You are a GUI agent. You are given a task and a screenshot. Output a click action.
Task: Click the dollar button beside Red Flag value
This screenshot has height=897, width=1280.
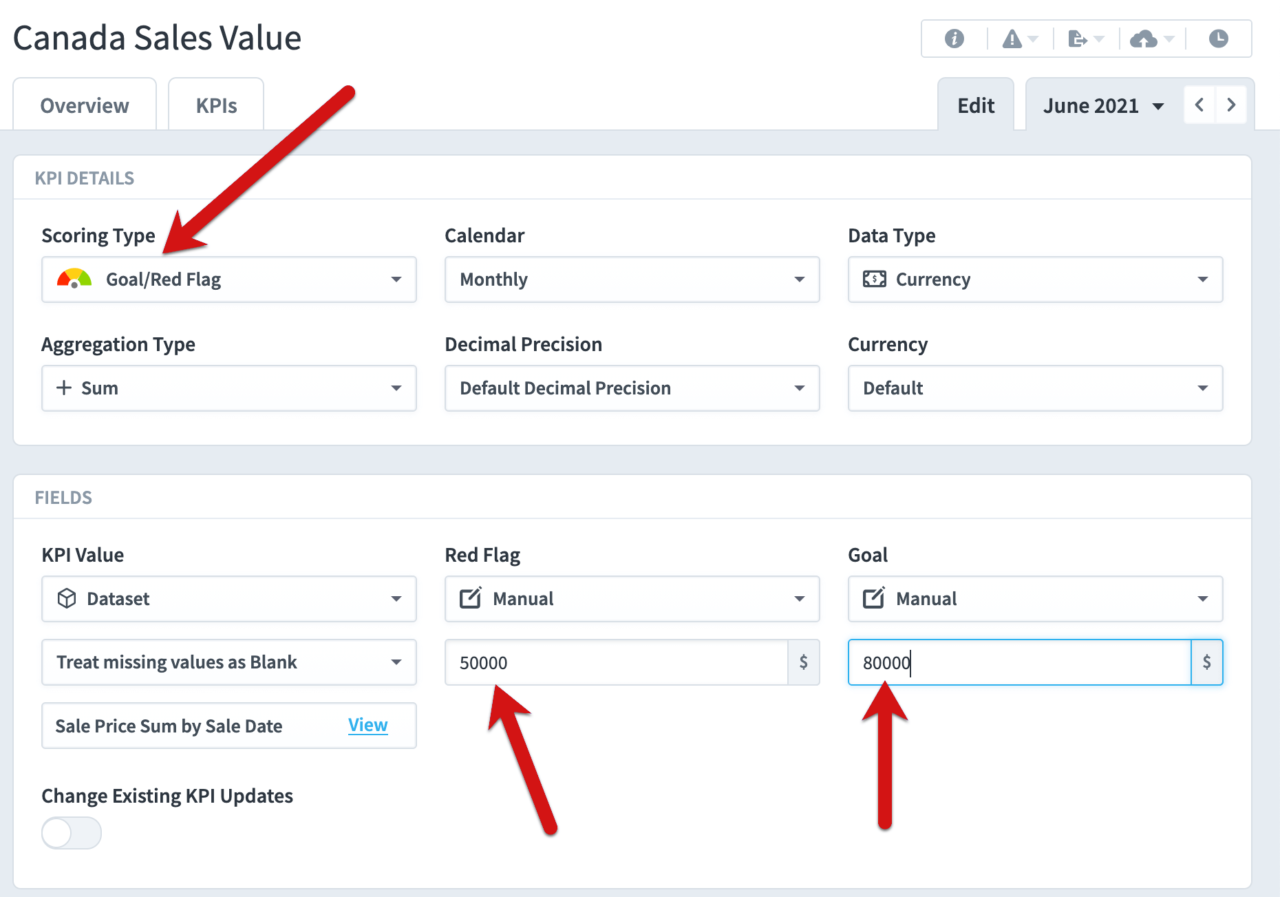tap(804, 662)
